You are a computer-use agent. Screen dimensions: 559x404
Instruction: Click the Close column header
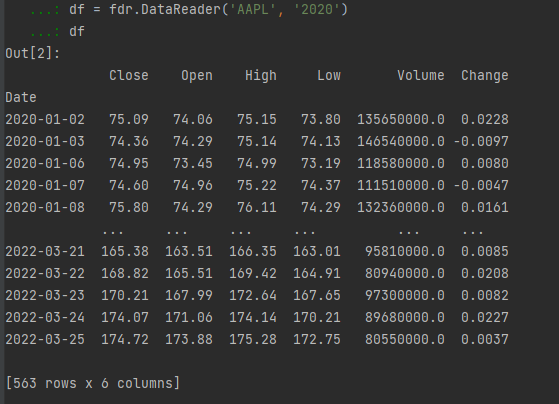[x=129, y=76]
